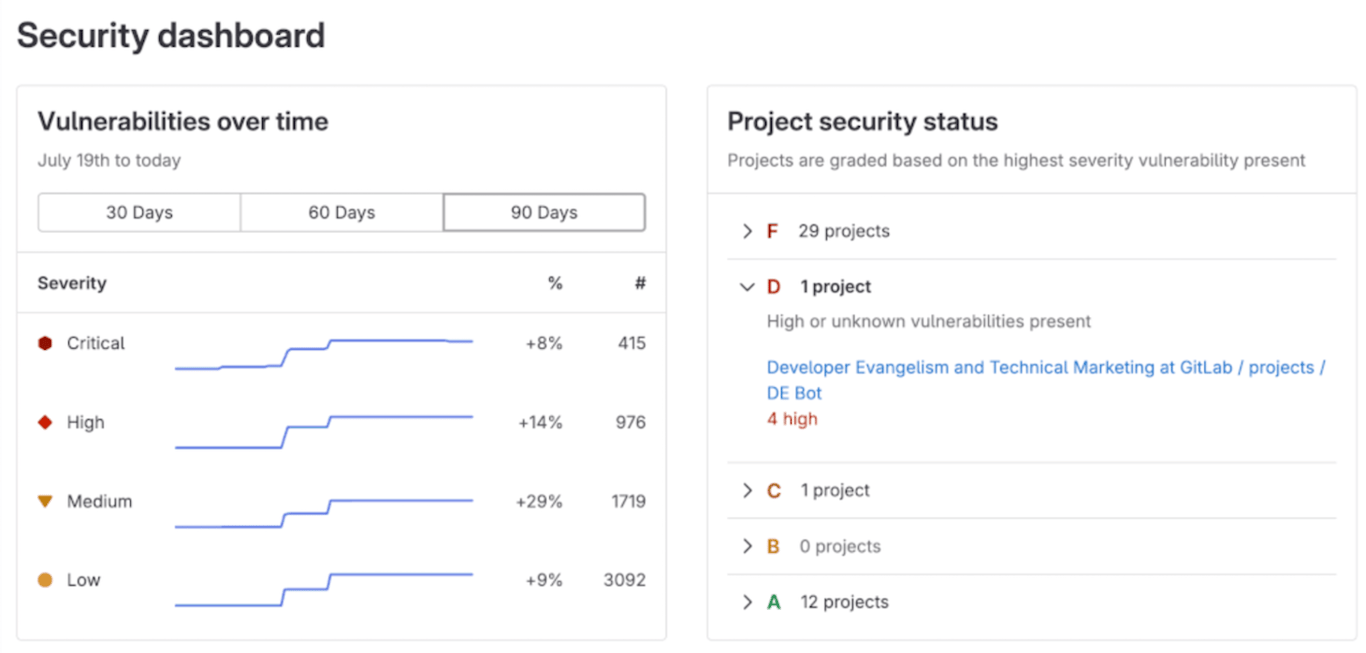Select the D grade badge
This screenshot has width=1366, height=653.
point(775,286)
